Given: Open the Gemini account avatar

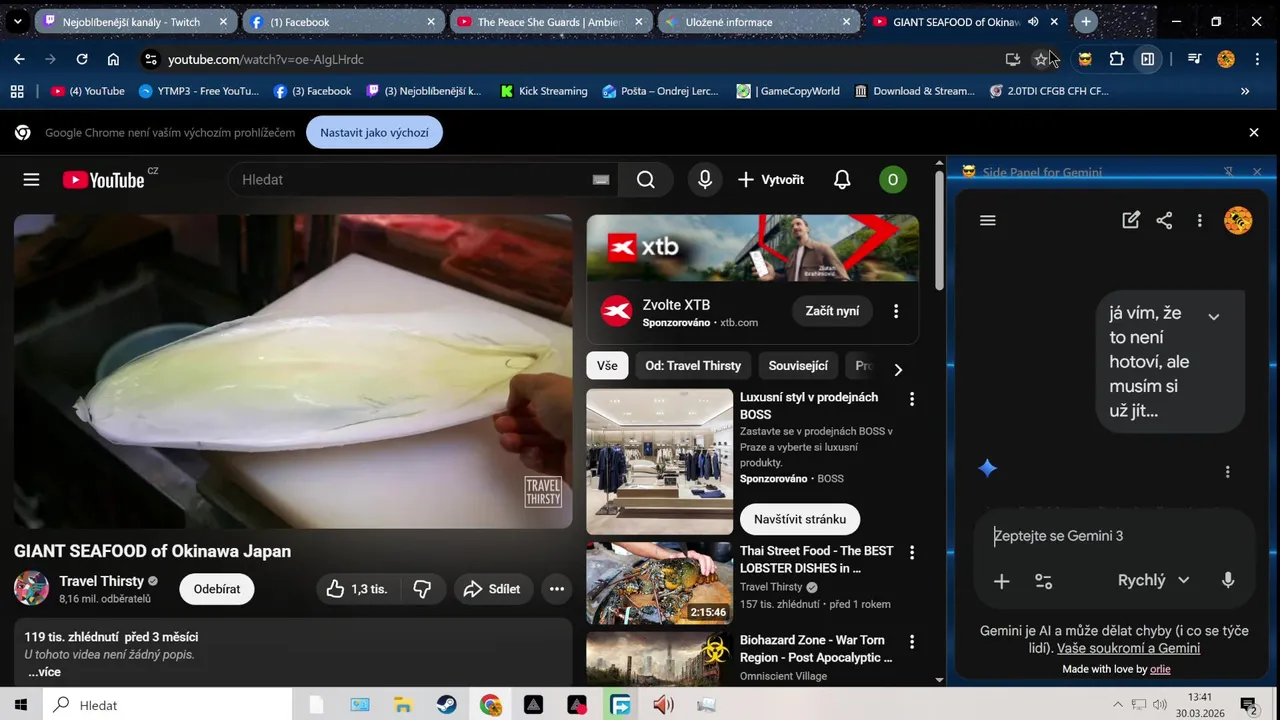Looking at the screenshot, I should click(1238, 220).
